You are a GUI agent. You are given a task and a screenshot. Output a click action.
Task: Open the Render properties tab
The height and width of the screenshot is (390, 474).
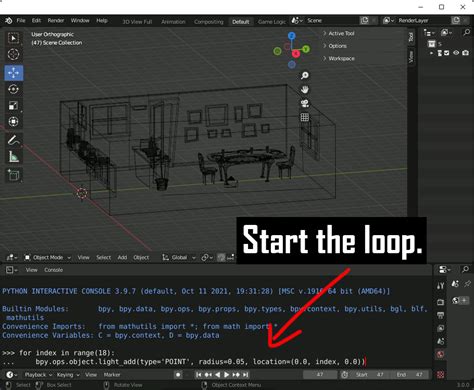click(440, 302)
